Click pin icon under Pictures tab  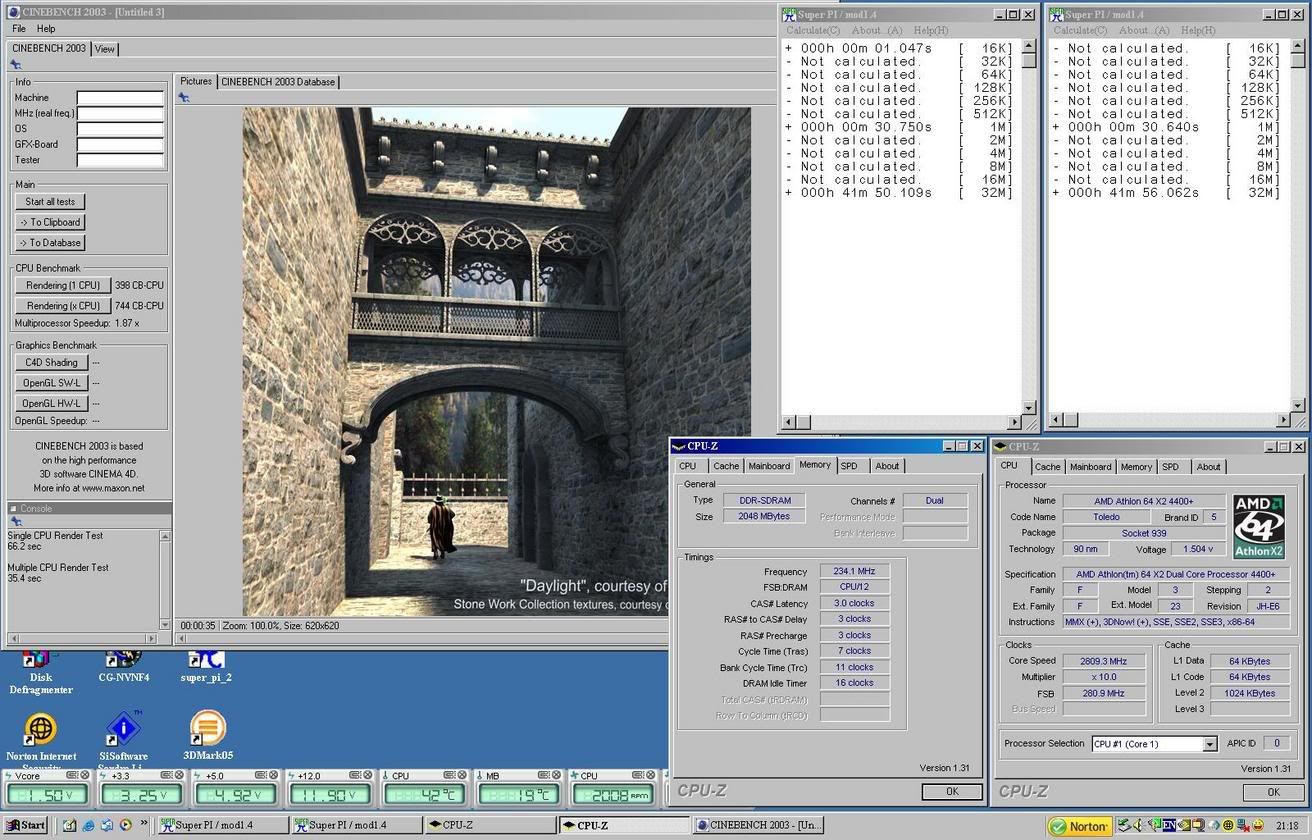pos(184,98)
